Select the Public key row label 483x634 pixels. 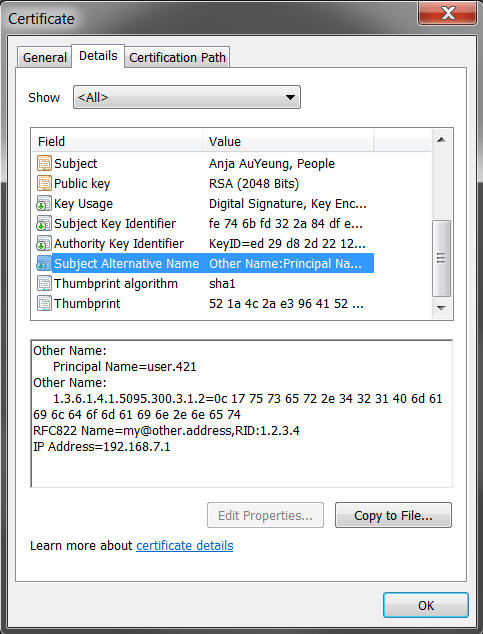pyautogui.click(x=82, y=184)
